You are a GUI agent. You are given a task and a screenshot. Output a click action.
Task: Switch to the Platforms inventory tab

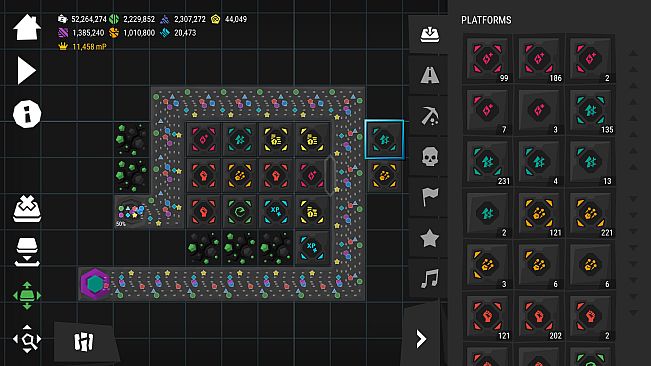click(430, 35)
